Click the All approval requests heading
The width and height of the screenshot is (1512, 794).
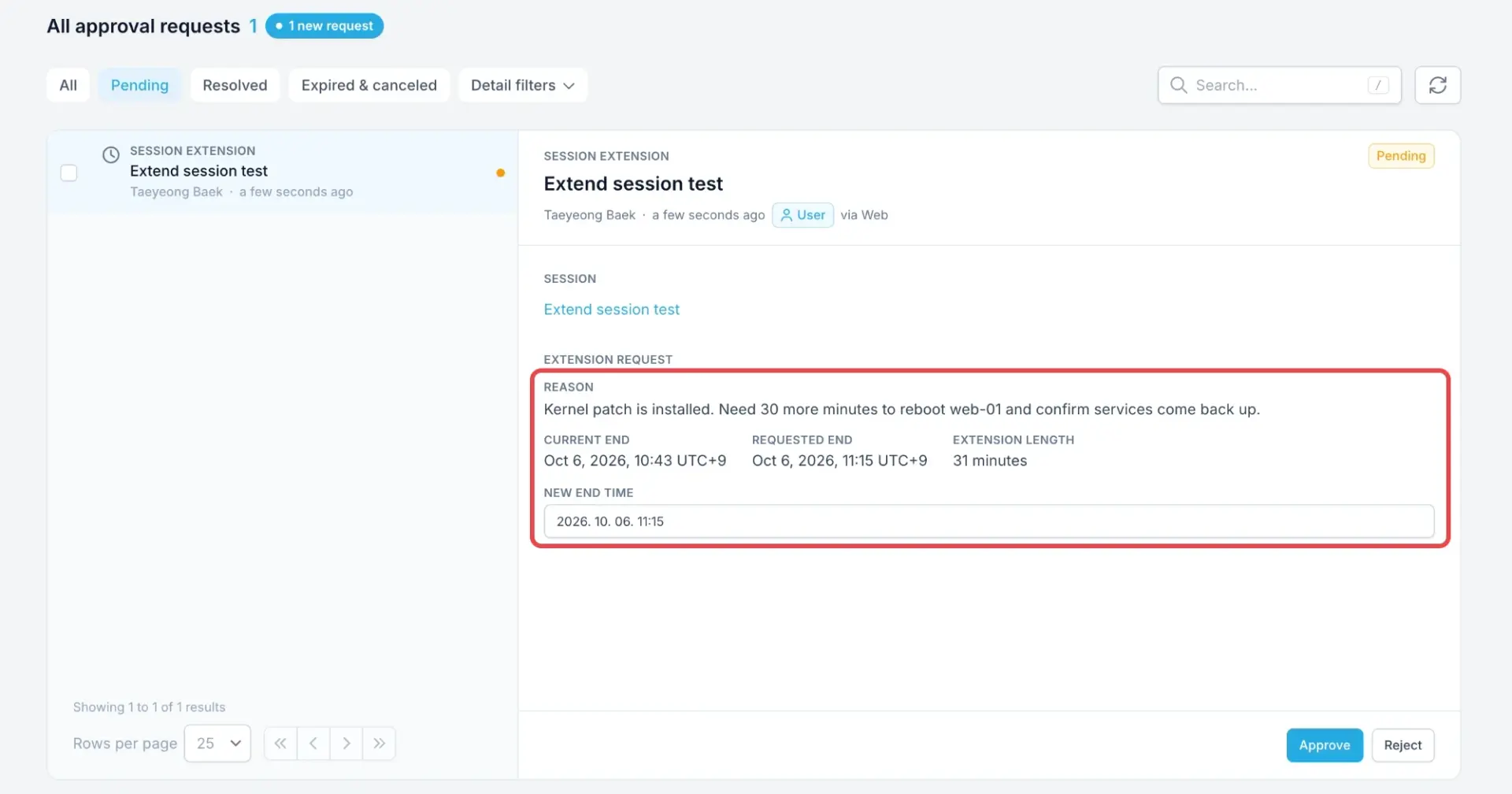143,26
